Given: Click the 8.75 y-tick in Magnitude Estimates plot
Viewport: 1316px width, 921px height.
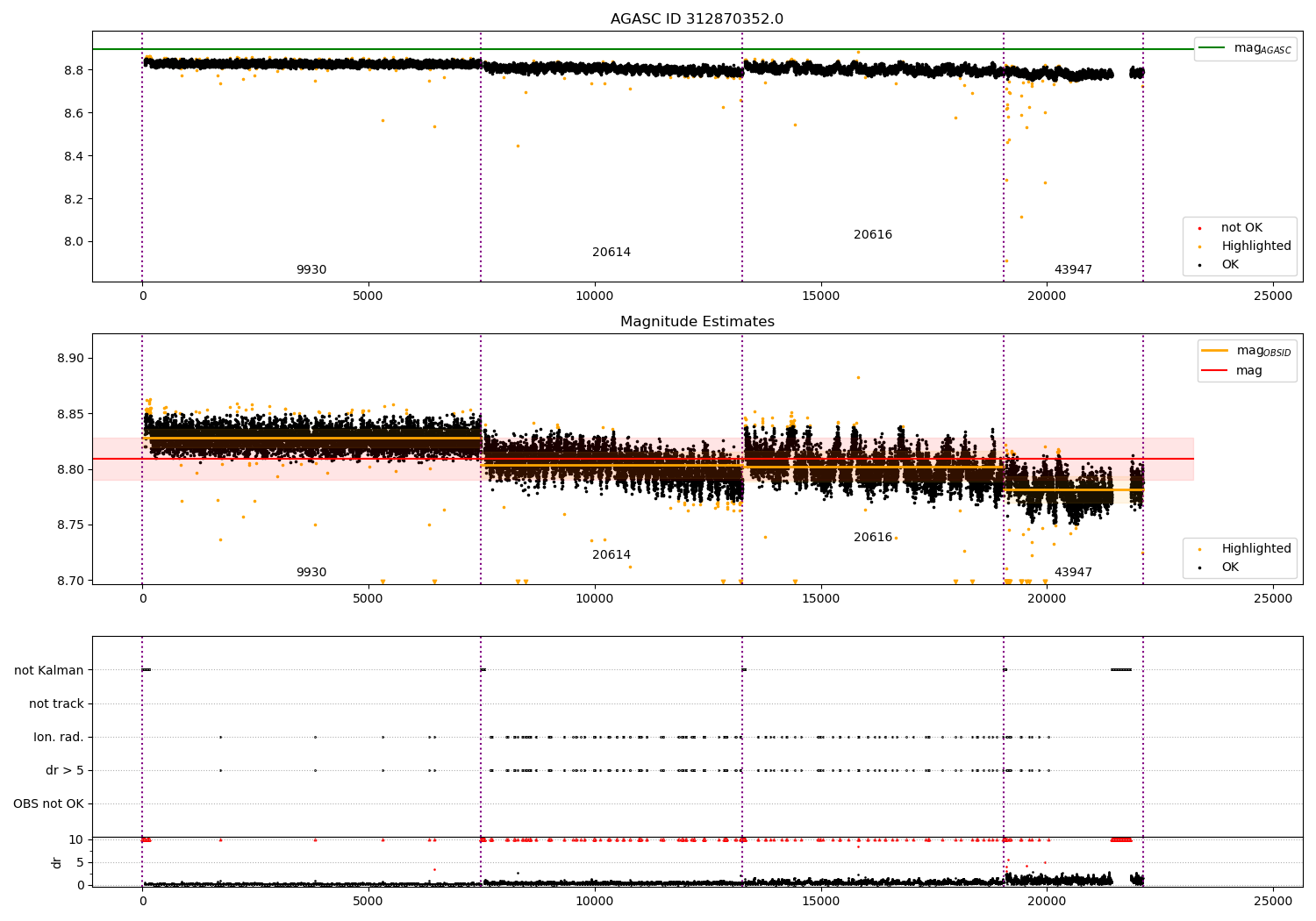Looking at the screenshot, I should point(70,525).
